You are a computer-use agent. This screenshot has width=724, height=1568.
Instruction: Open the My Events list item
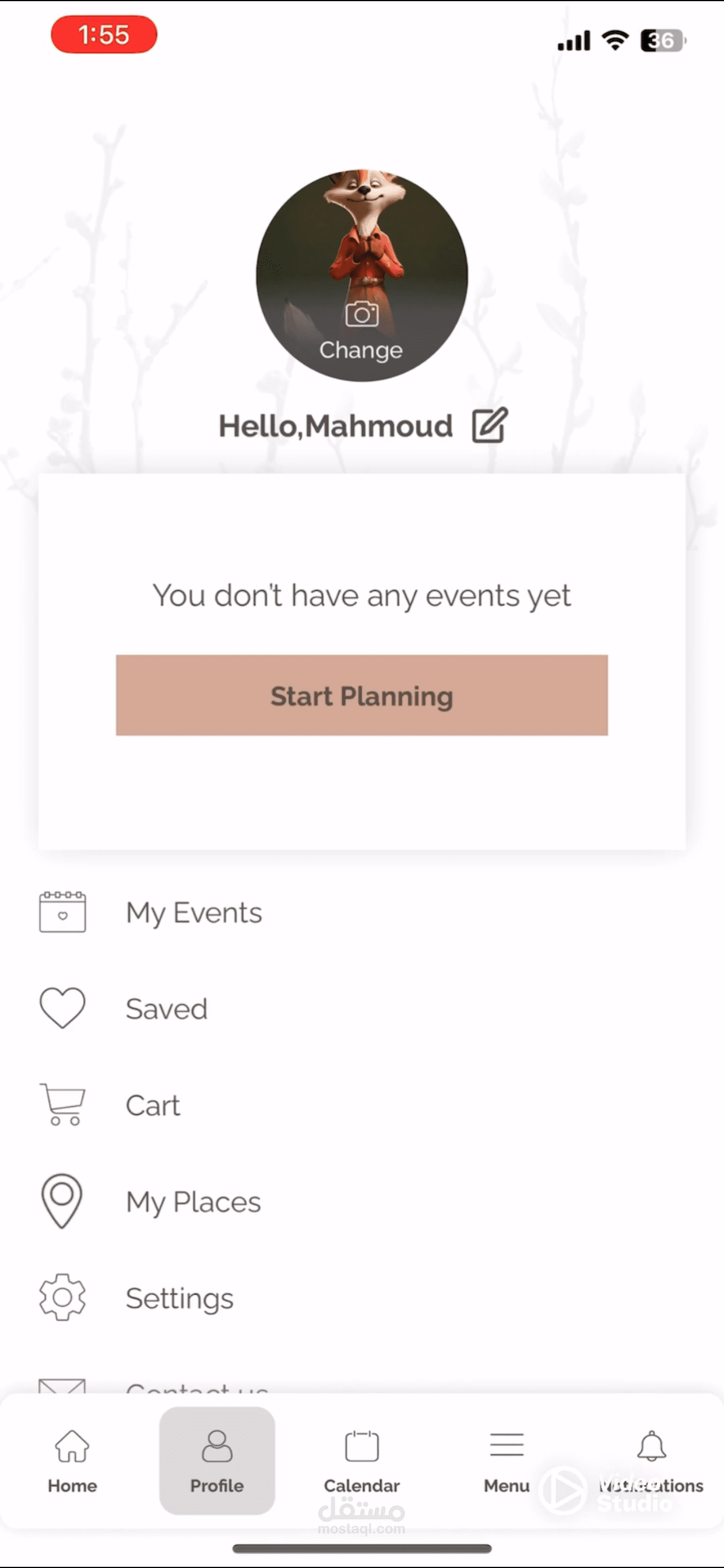(194, 913)
